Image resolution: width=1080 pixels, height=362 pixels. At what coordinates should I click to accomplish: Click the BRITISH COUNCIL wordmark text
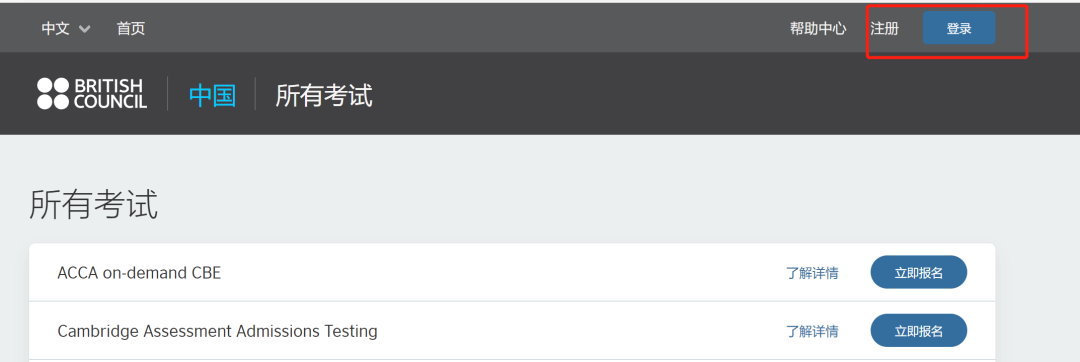tap(110, 94)
